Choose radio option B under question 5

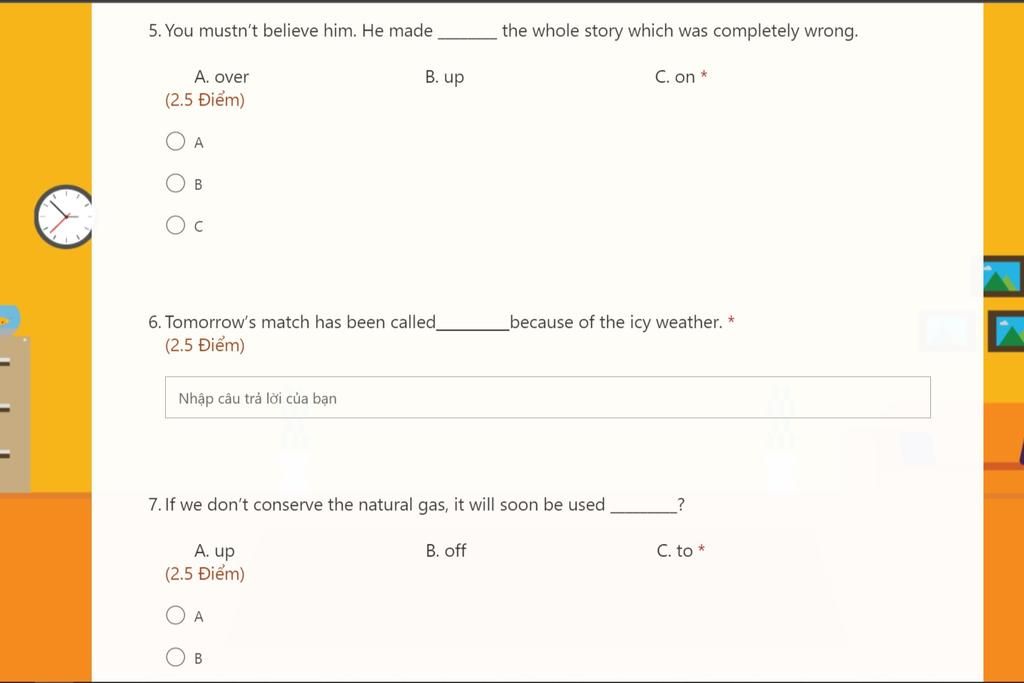[176, 183]
